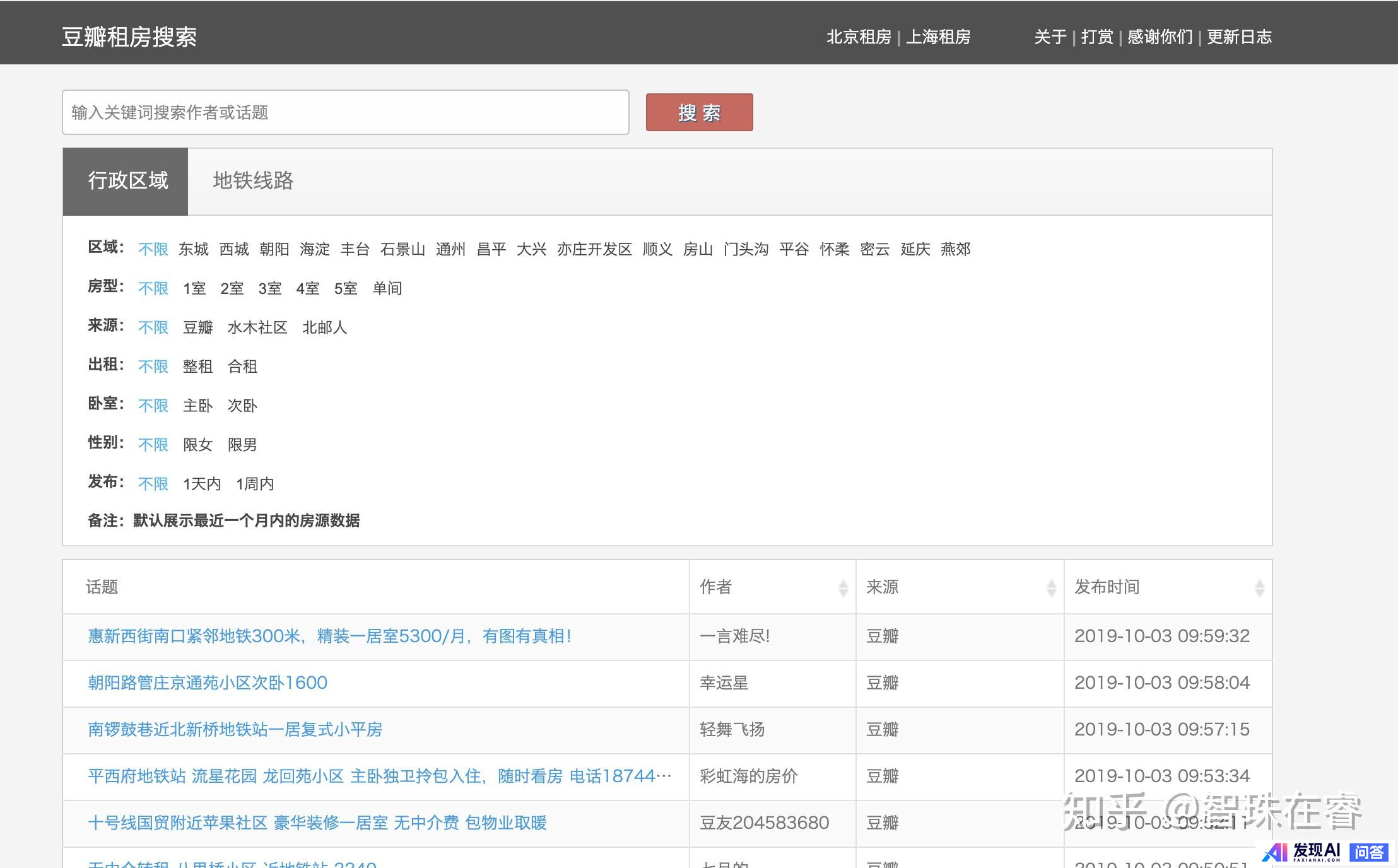Viewport: 1398px width, 868px height.
Task: Click the 打赏 header link
Action: coord(1097,37)
